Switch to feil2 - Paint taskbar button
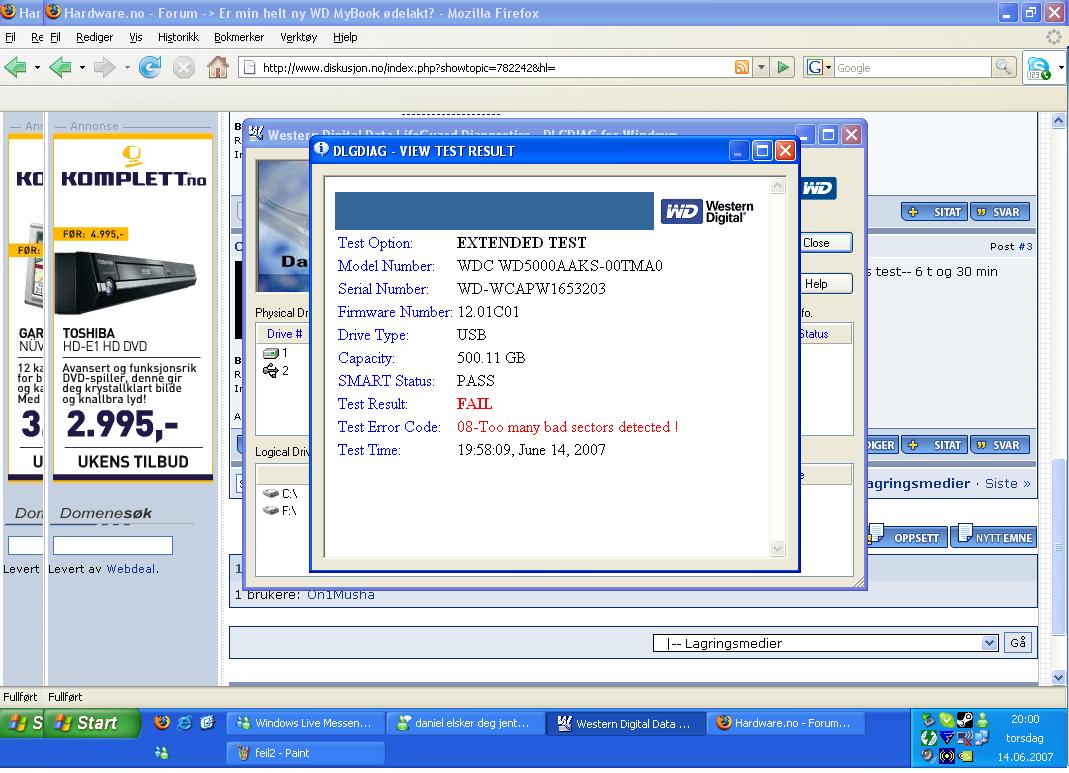Screen dimensions: 1069x773 click(304, 753)
